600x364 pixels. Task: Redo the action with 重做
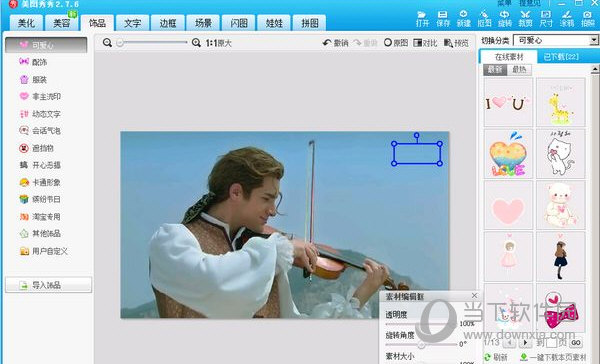pos(365,43)
